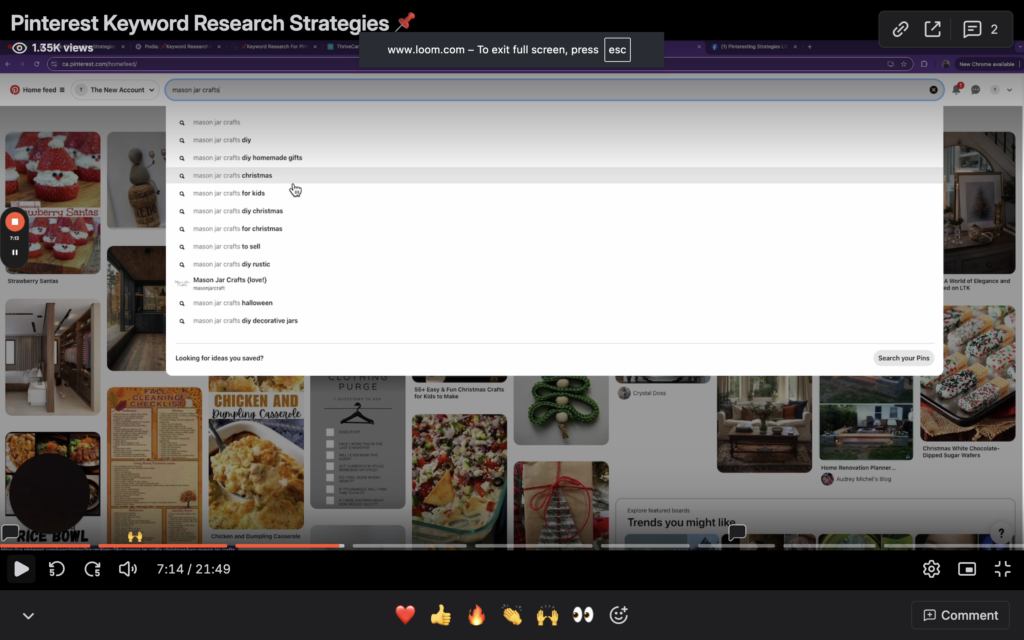Open video in new tab icon

tap(933, 29)
